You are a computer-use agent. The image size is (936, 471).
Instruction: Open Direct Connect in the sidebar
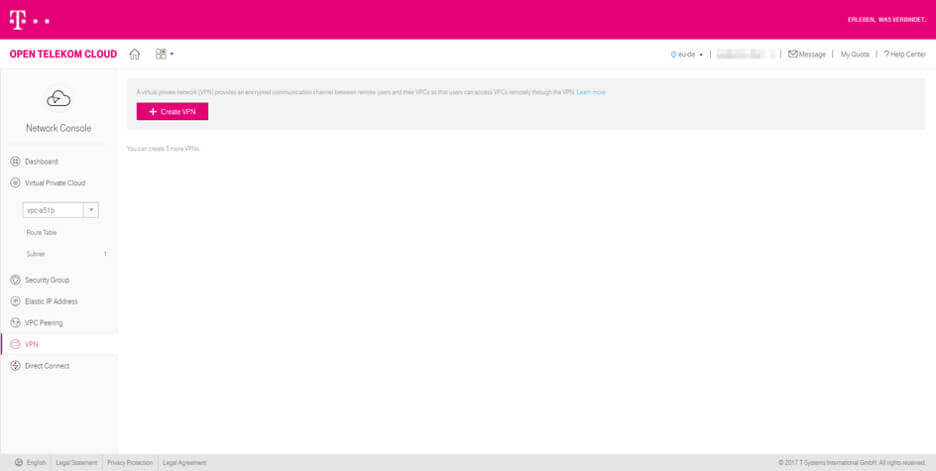[x=47, y=366]
